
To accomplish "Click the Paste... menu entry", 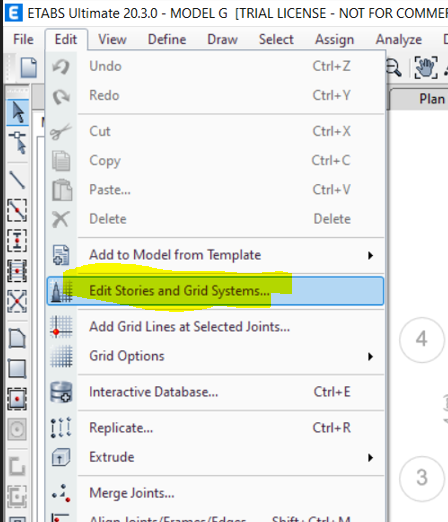I will [215, 190].
